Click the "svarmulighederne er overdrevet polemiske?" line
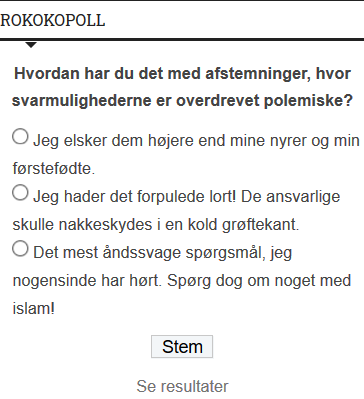 [x=182, y=100]
